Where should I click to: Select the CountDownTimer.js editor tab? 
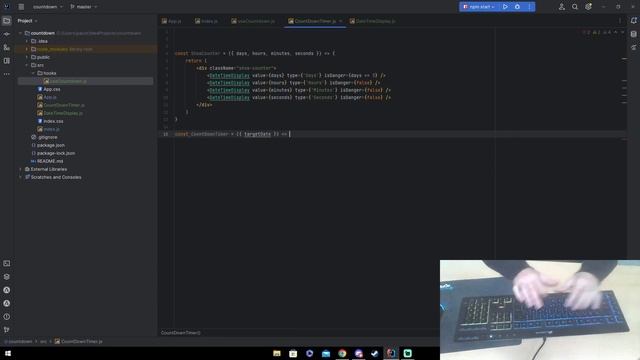(313, 21)
